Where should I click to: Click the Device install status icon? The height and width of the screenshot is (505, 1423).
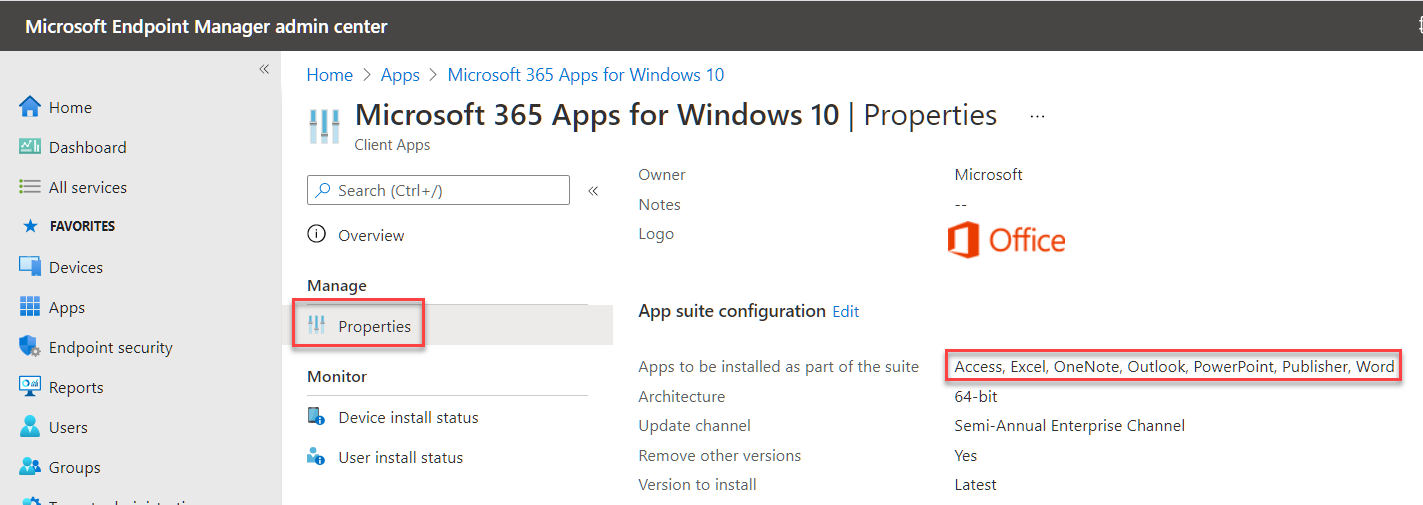[317, 417]
